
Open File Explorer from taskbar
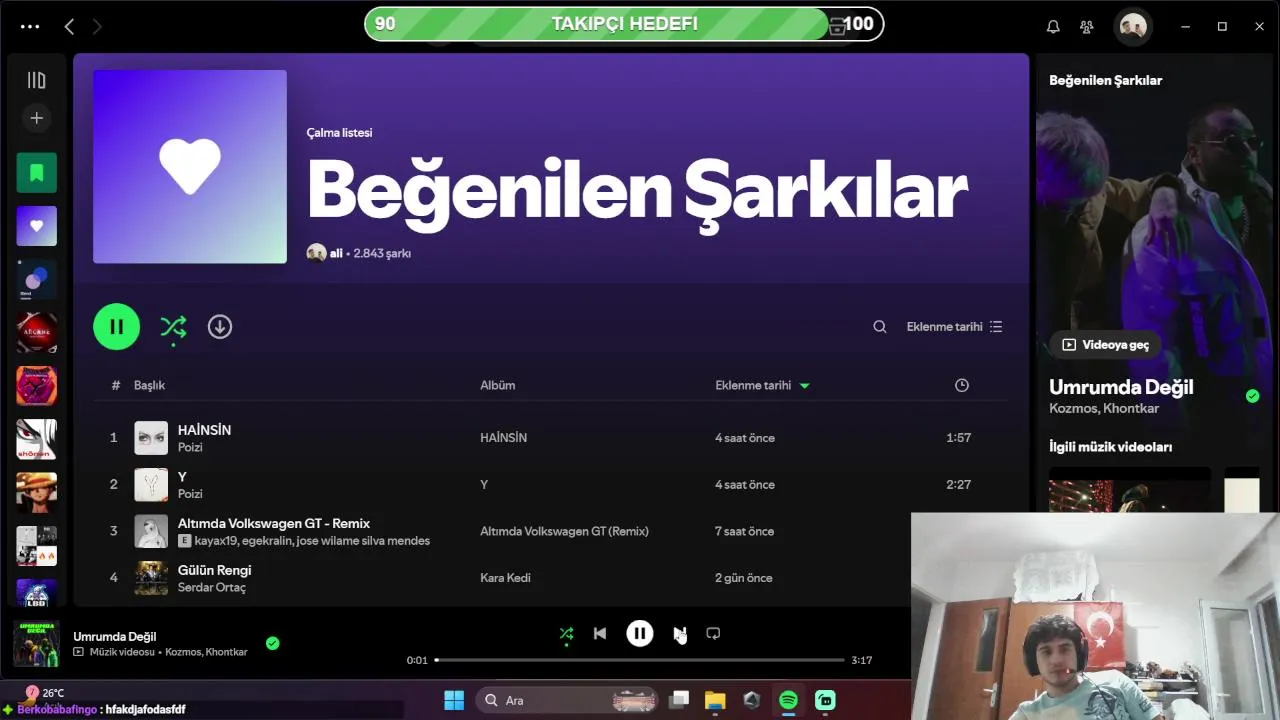pyautogui.click(x=715, y=700)
